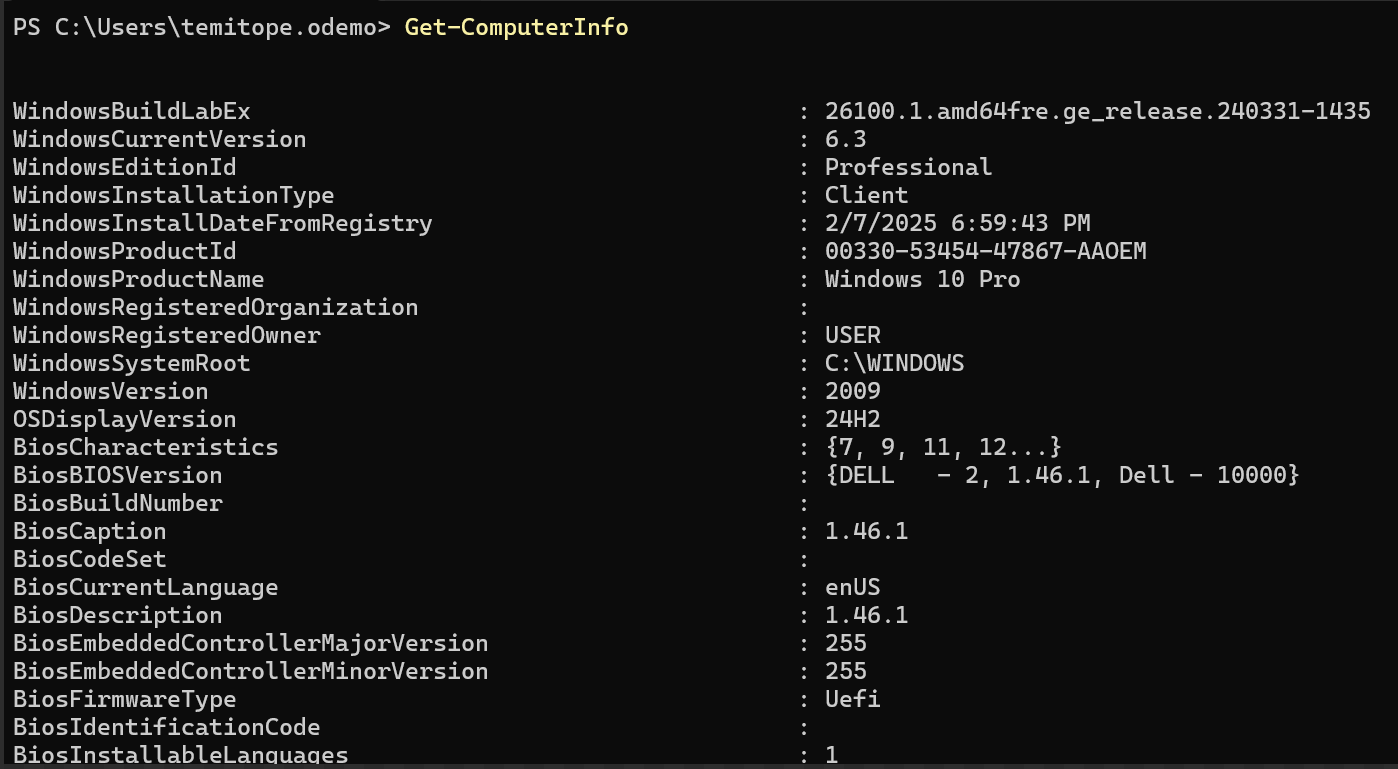Click the OSDisplayVersion value 24H2

[x=852, y=419]
